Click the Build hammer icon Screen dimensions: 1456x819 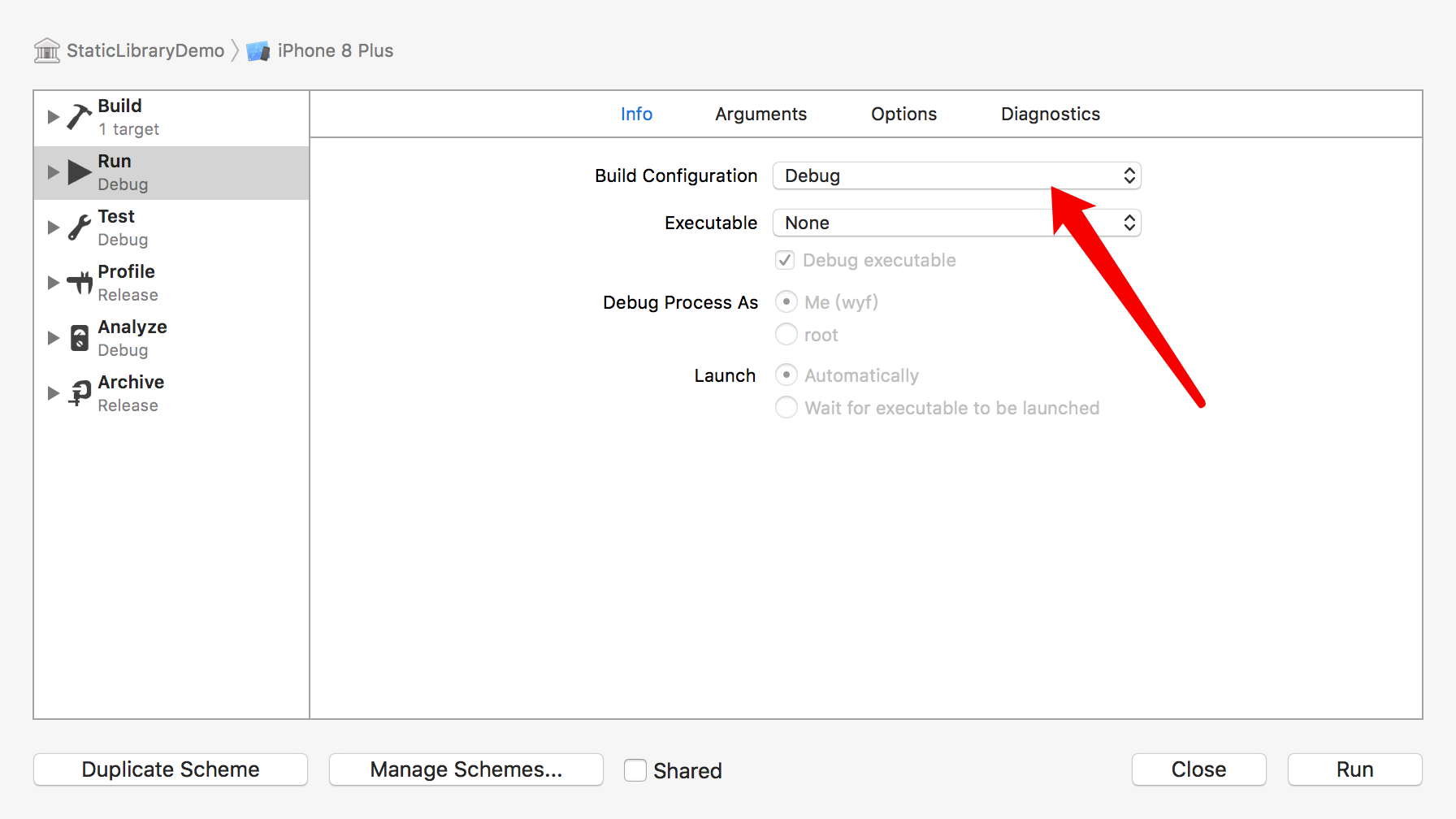click(x=79, y=117)
